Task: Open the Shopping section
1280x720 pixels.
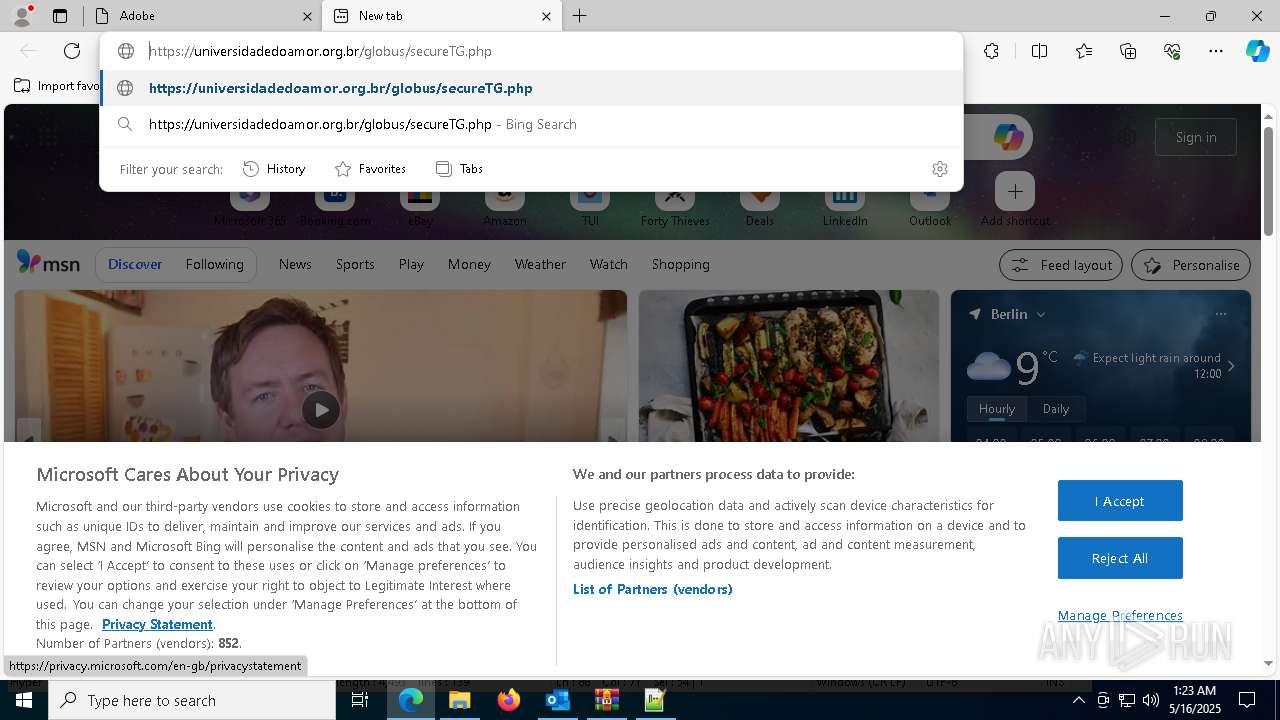Action: tap(680, 264)
